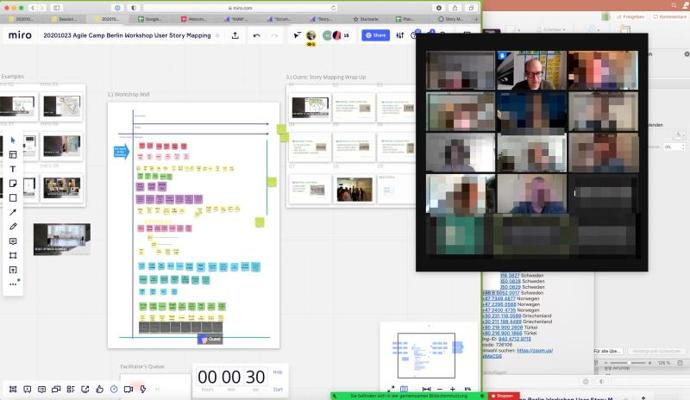Toggle collaborators' cursors visibility icon

tap(297, 35)
